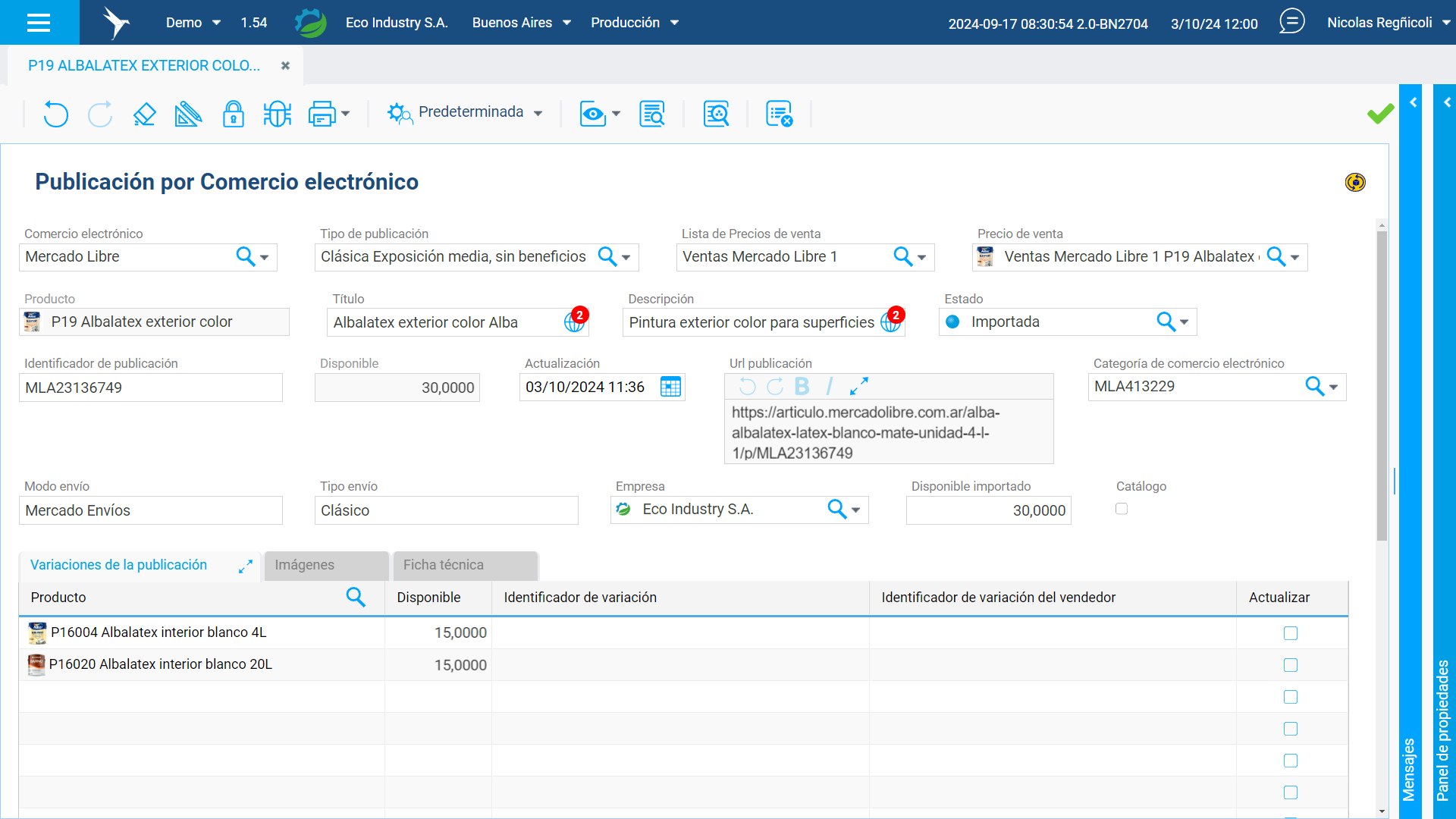The height and width of the screenshot is (819, 1456).
Task: Expand Lista de Precios dropdown arrow
Action: [x=922, y=258]
